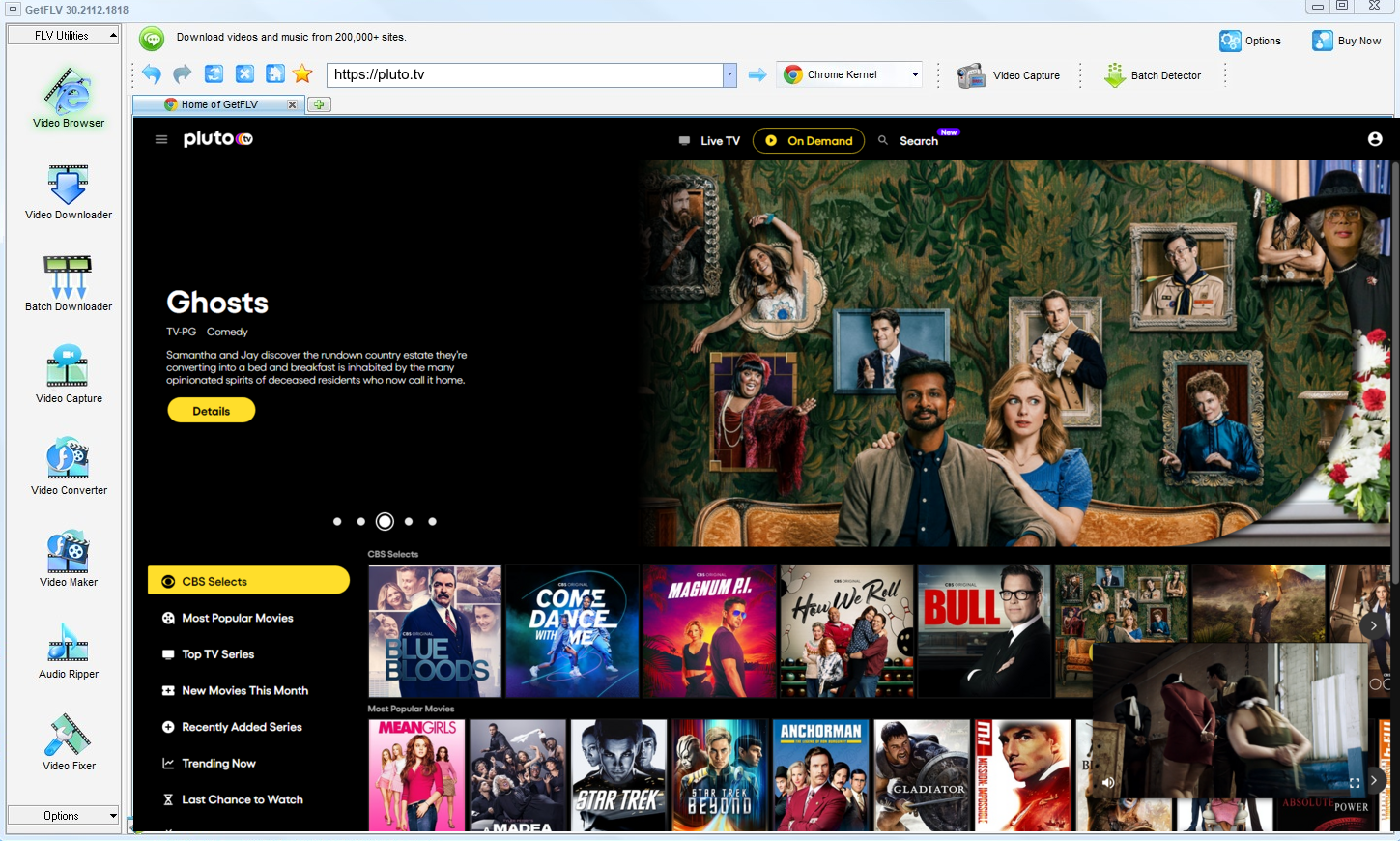This screenshot has height=841, width=1400.
Task: Open the Video Converter tool
Action: point(69,467)
